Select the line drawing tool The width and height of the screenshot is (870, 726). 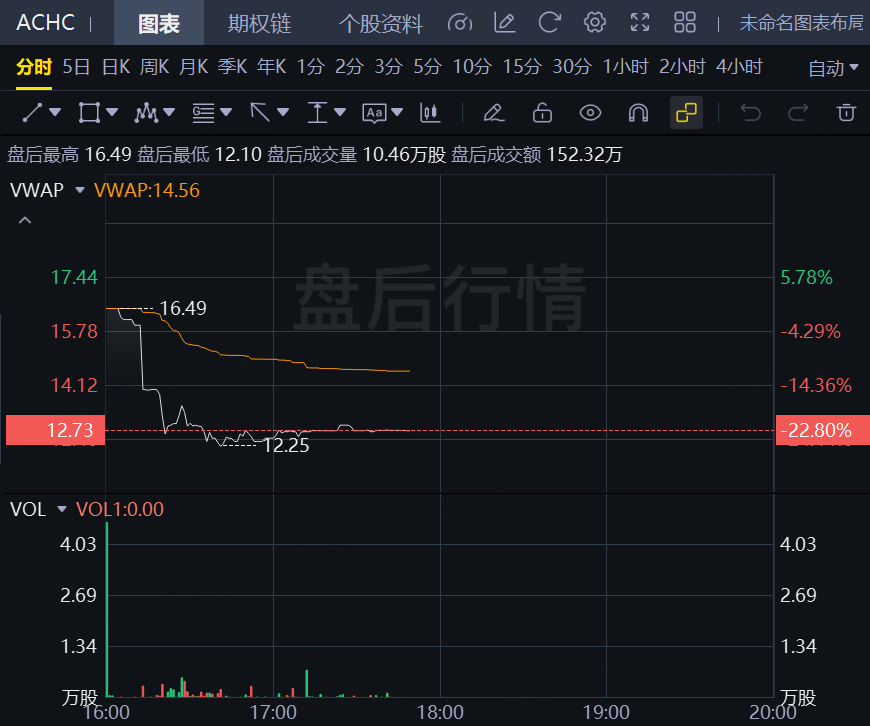tap(32, 112)
